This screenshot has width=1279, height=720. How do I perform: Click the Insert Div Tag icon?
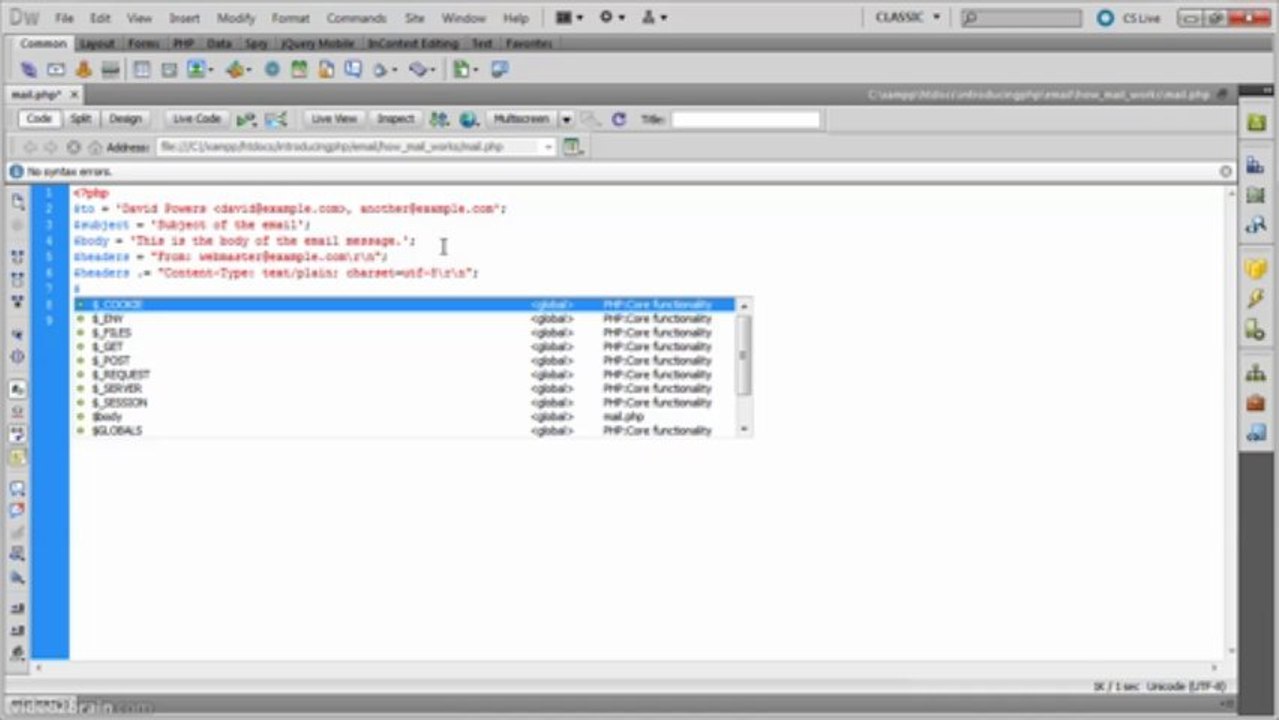coord(169,69)
